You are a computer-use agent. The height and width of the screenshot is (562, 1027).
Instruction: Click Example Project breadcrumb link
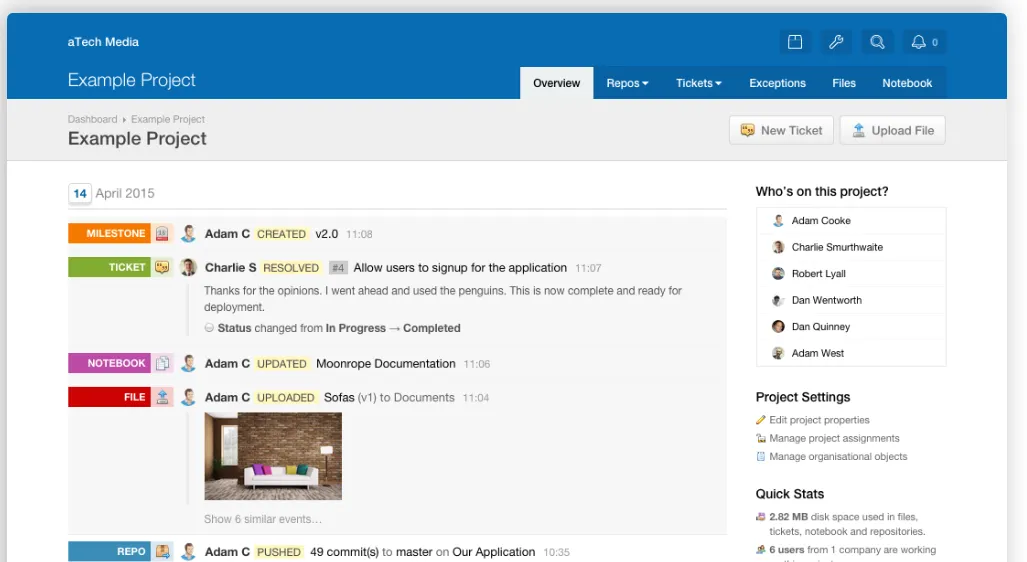168,119
